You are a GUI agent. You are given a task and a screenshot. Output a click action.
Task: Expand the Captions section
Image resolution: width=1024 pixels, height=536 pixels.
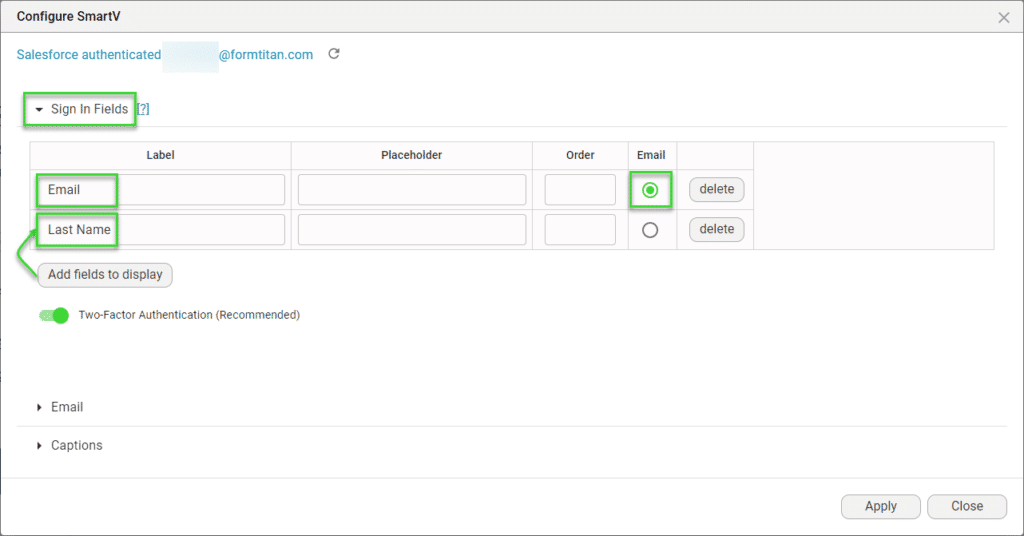(76, 445)
